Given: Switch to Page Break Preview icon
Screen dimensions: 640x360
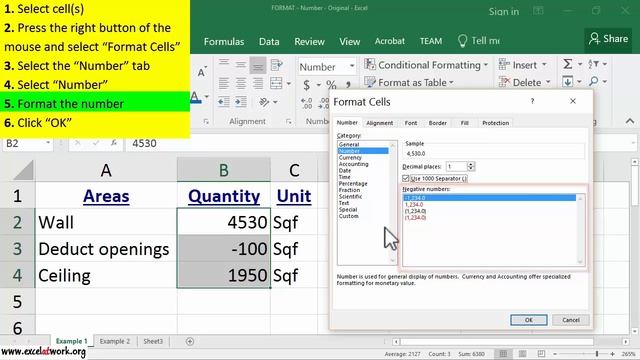Looking at the screenshot, I should click(541, 354).
